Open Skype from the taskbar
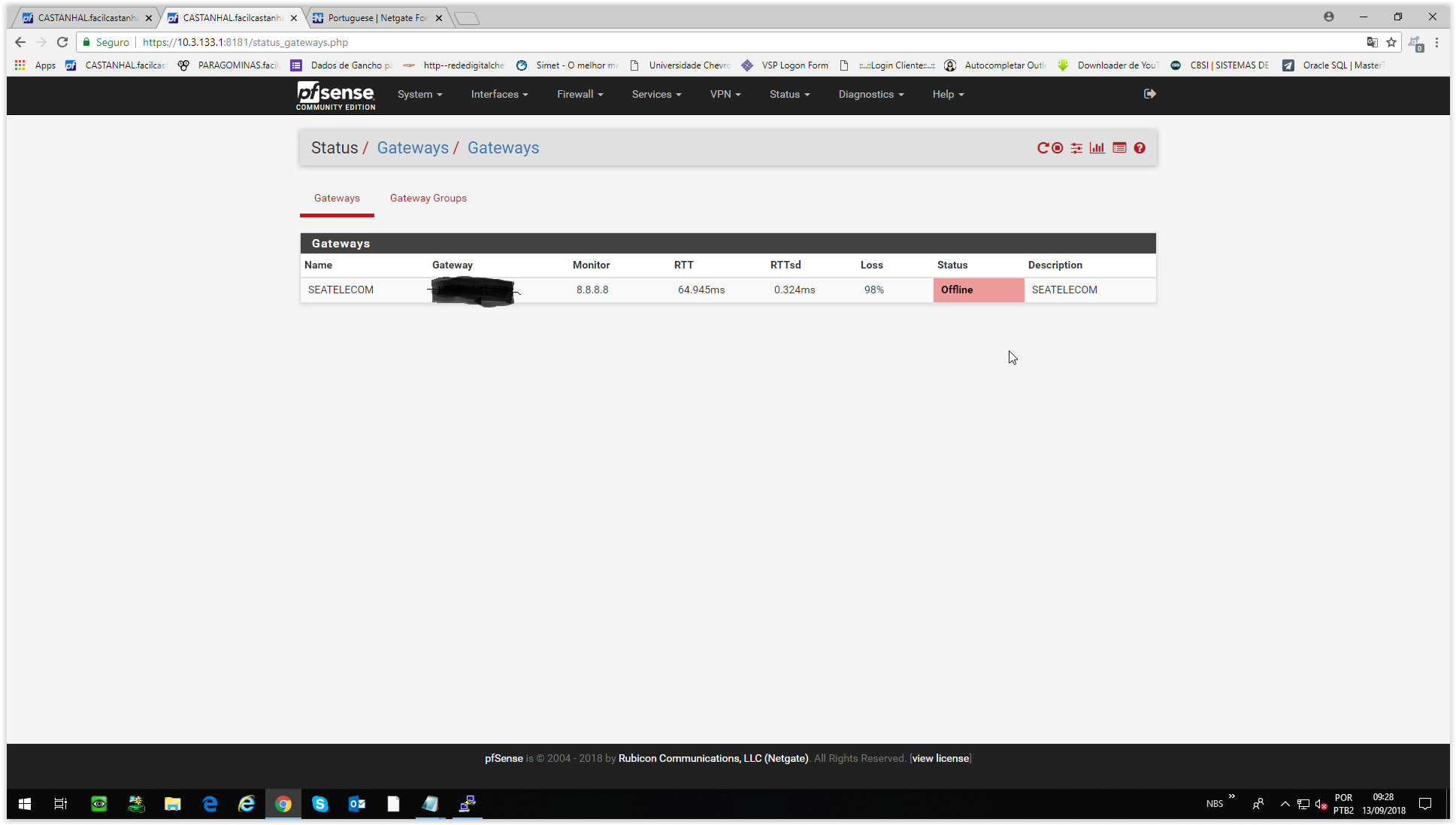Screen dimensions: 1456x825 (320, 804)
